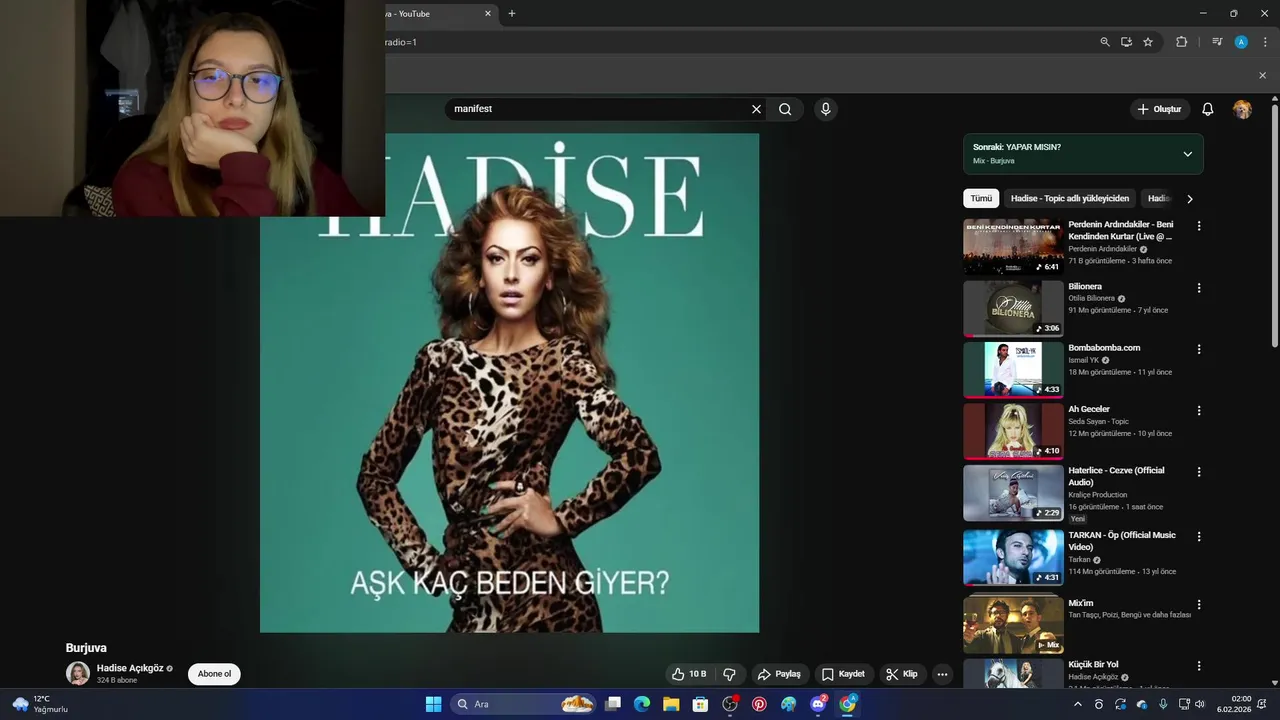Open Chrome media controls icon
The width and height of the screenshot is (1280, 720).
coord(1217,42)
